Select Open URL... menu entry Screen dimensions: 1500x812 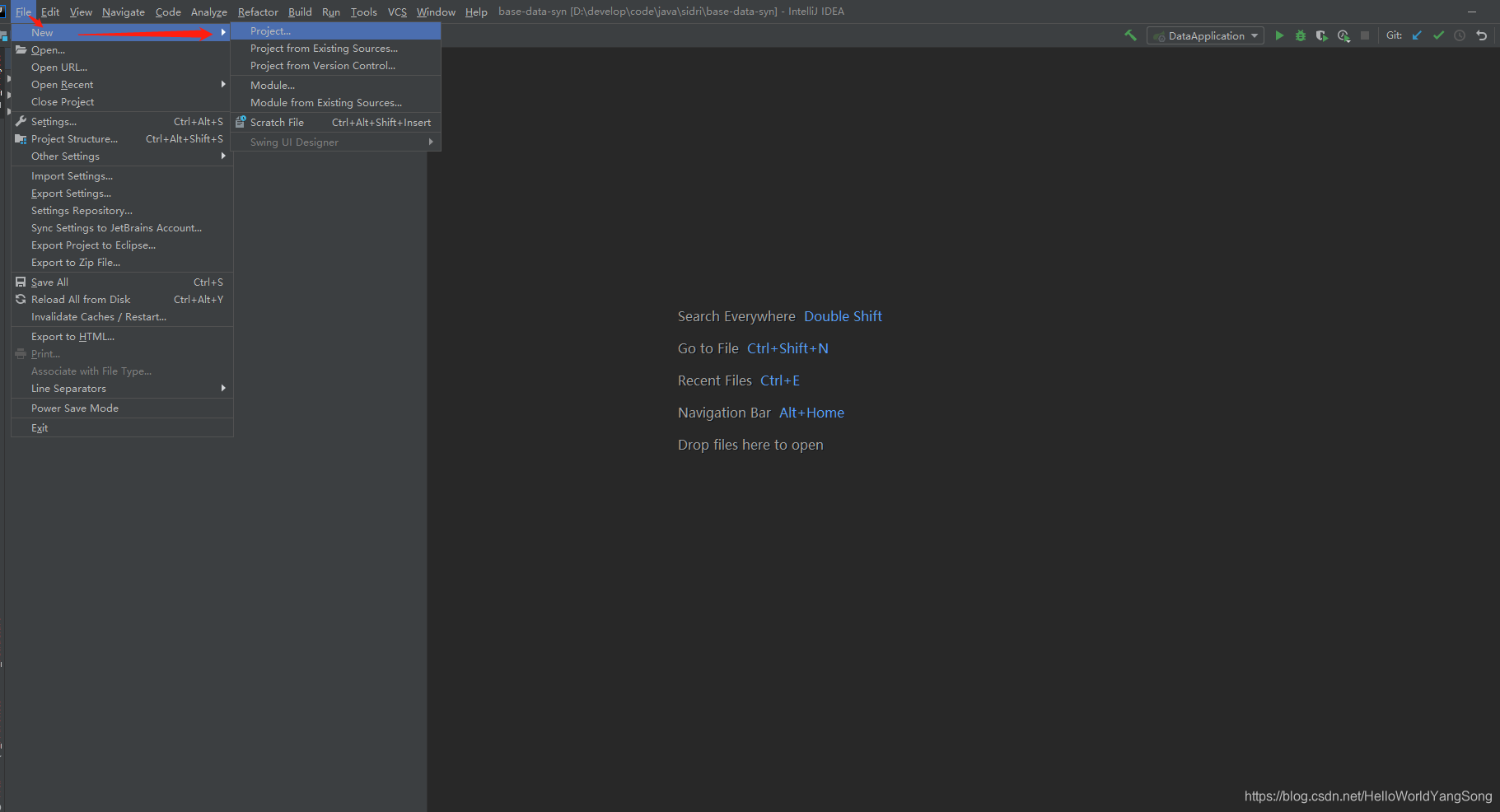pyautogui.click(x=122, y=67)
